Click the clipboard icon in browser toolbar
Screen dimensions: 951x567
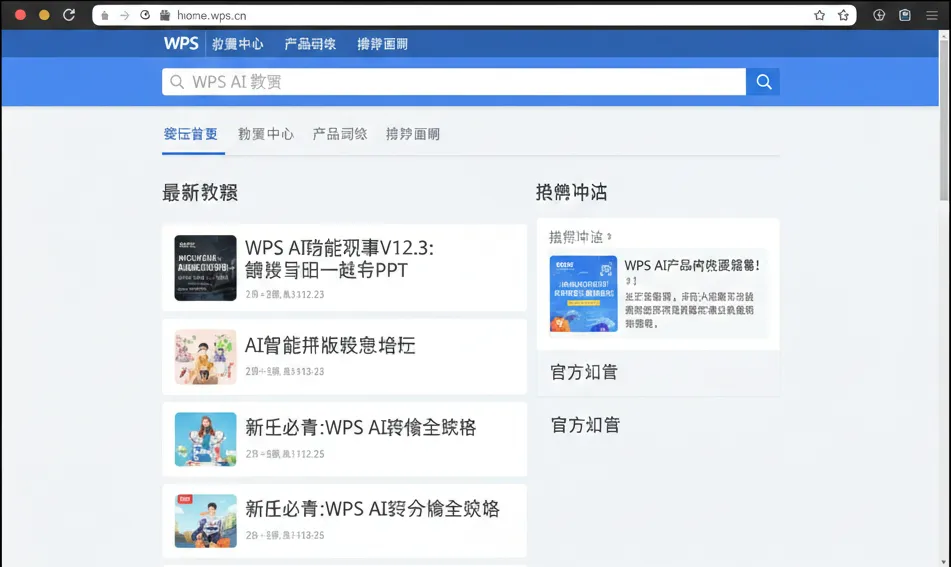click(905, 15)
